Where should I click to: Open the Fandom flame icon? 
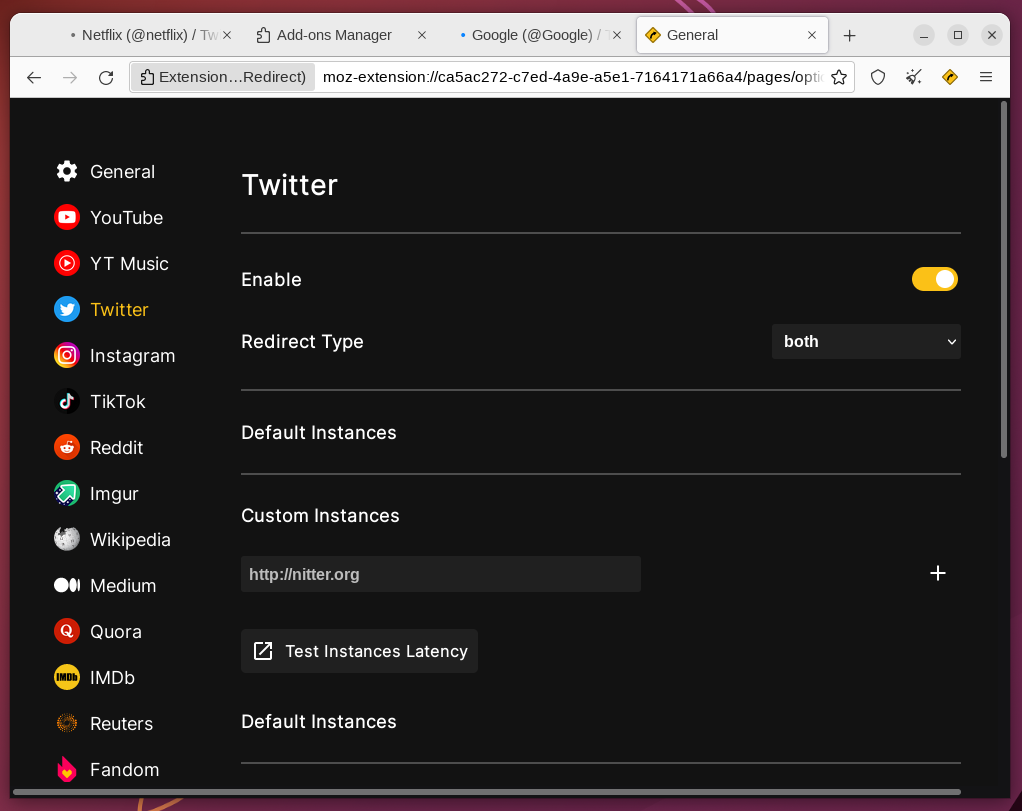66,769
